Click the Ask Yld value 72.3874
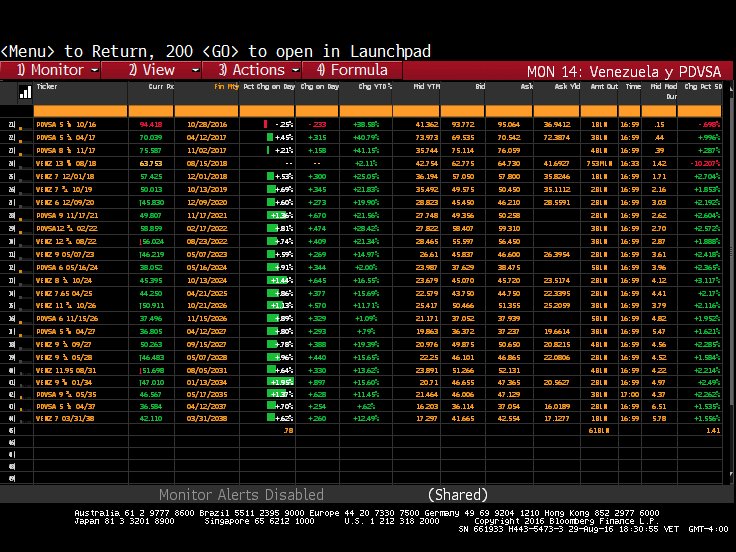This screenshot has width=736, height=552. 557,138
